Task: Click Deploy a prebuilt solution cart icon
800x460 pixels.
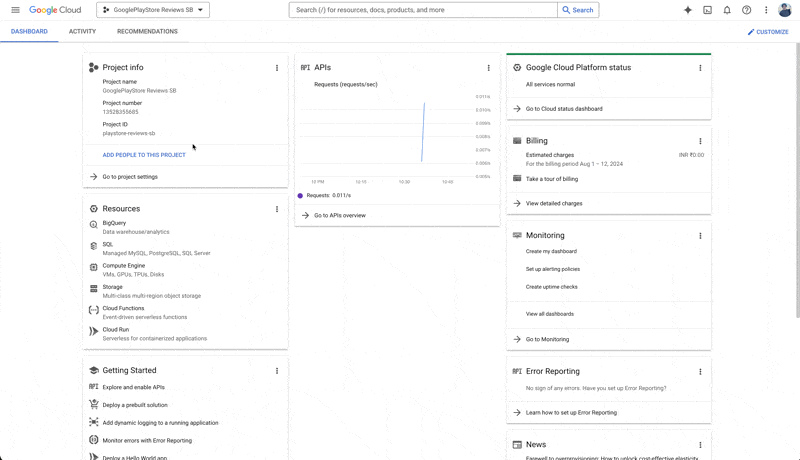Action: [93, 404]
